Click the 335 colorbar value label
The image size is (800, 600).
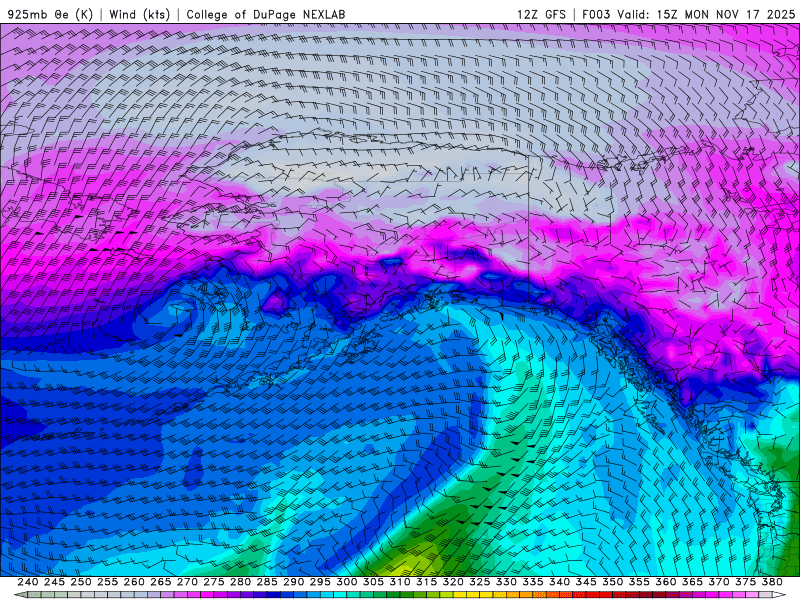[x=533, y=582]
